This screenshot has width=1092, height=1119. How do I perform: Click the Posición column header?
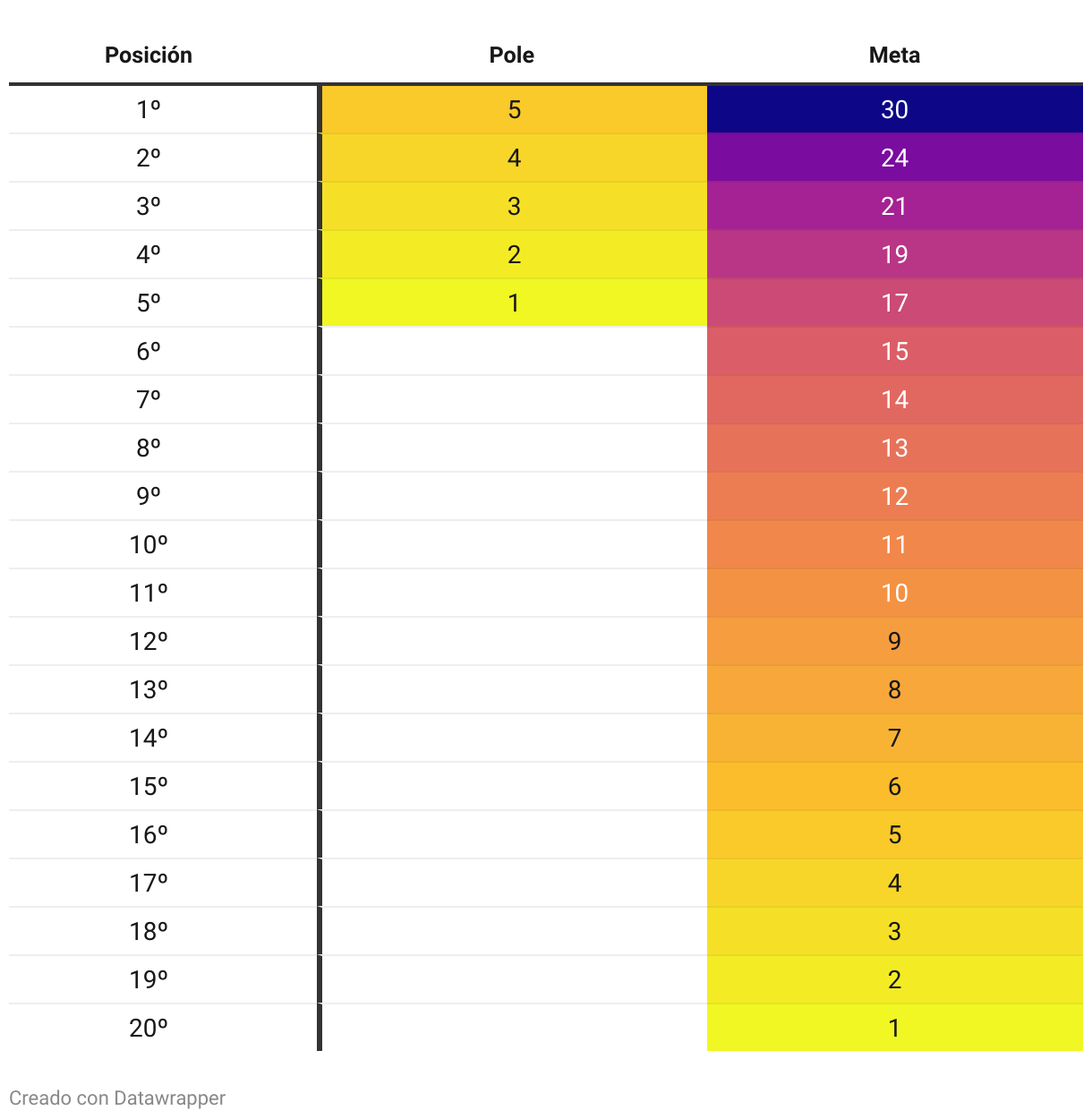click(x=149, y=56)
